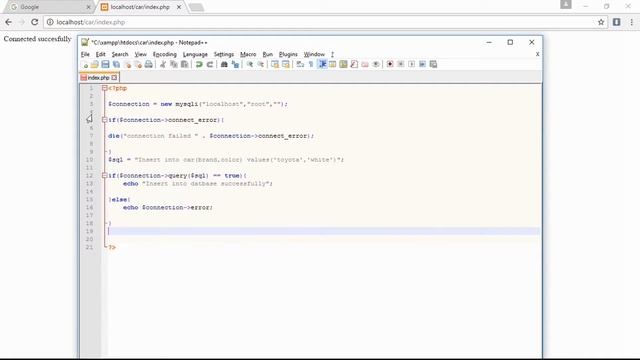The width and height of the screenshot is (640, 360).
Task: Open the Chrome three-dot menu
Action: click(631, 22)
